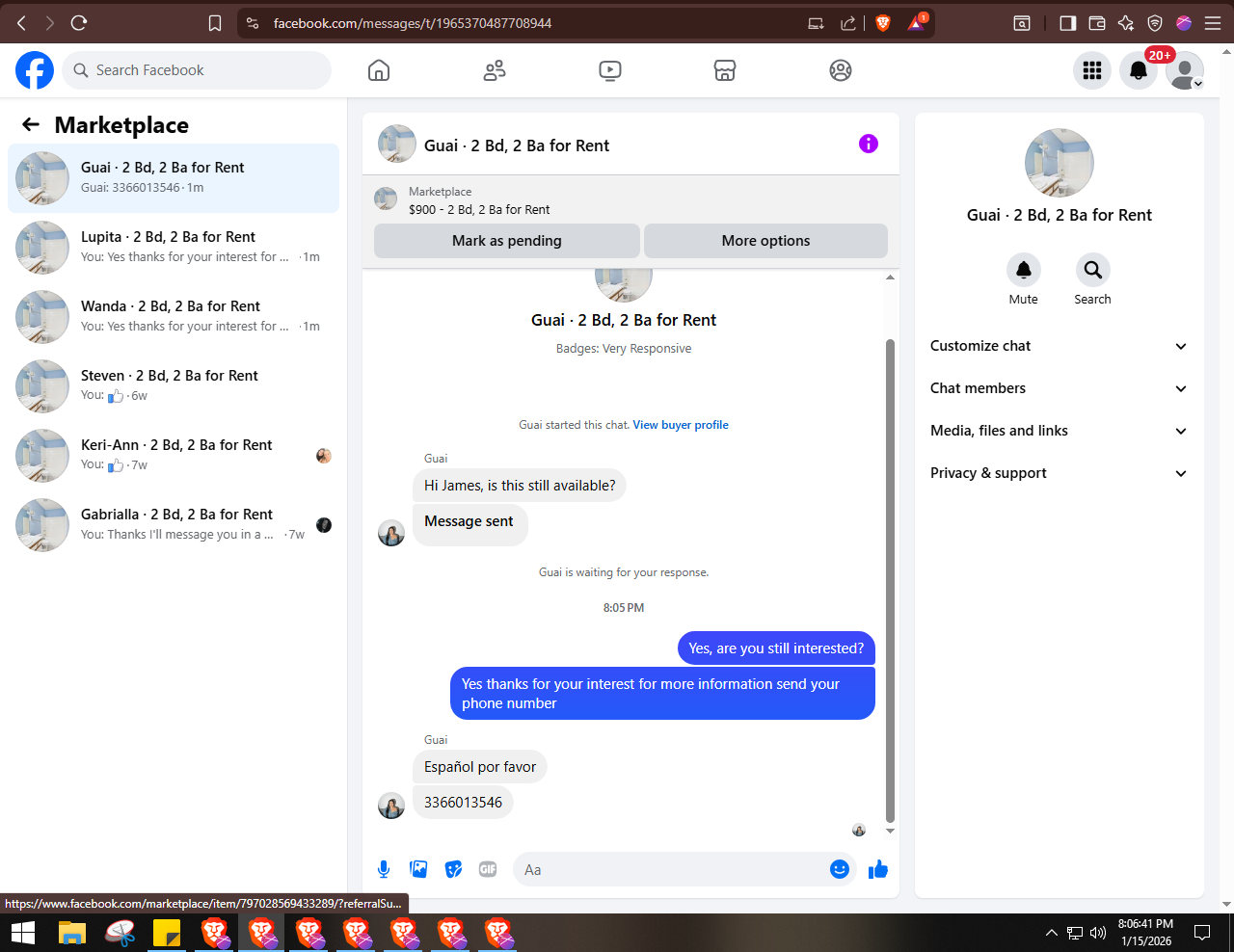The image size is (1234, 952).
Task: Choose a sticker in composer
Action: click(x=453, y=869)
